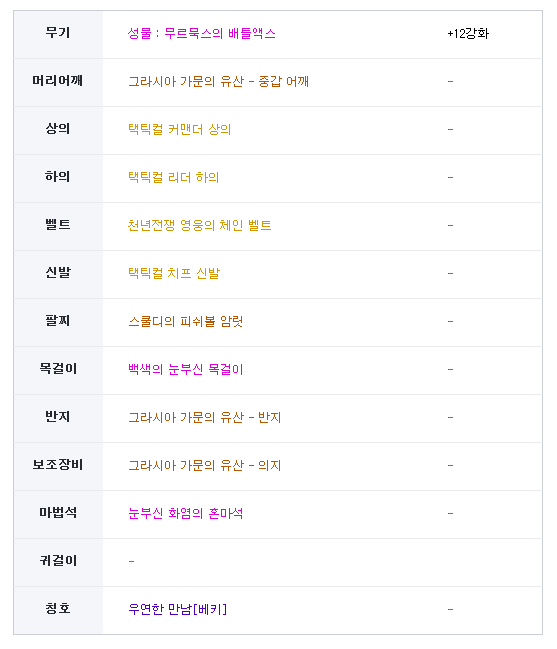Select the 칭호 row header
This screenshot has width=557, height=649.
coord(58,609)
